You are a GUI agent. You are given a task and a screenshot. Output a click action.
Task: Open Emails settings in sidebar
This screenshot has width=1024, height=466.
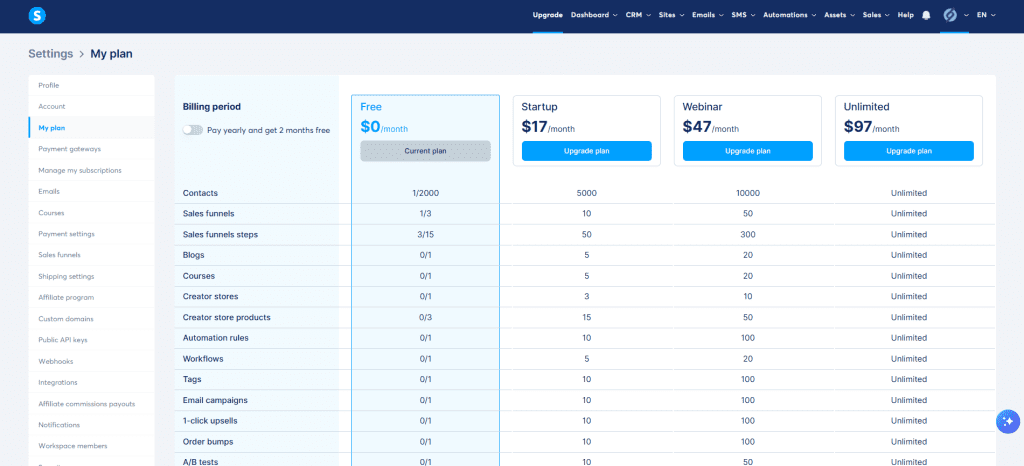[91, 191]
